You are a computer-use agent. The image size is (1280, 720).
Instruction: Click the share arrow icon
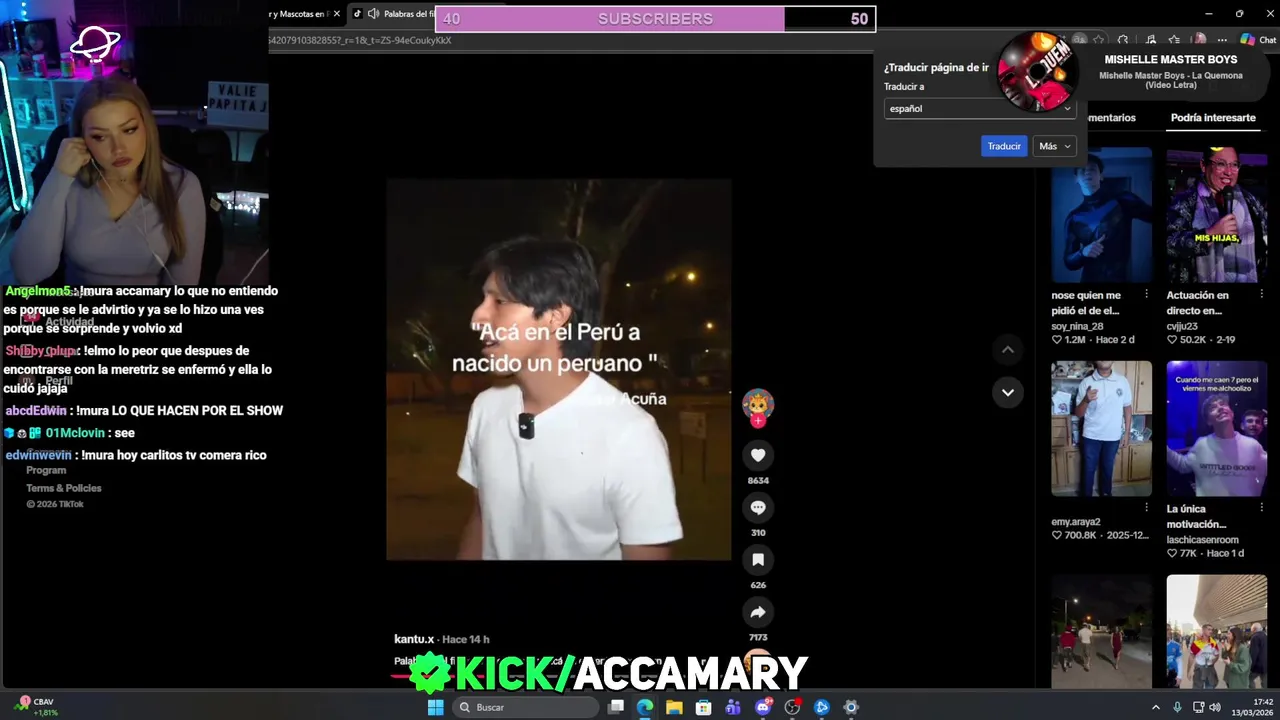click(758, 612)
